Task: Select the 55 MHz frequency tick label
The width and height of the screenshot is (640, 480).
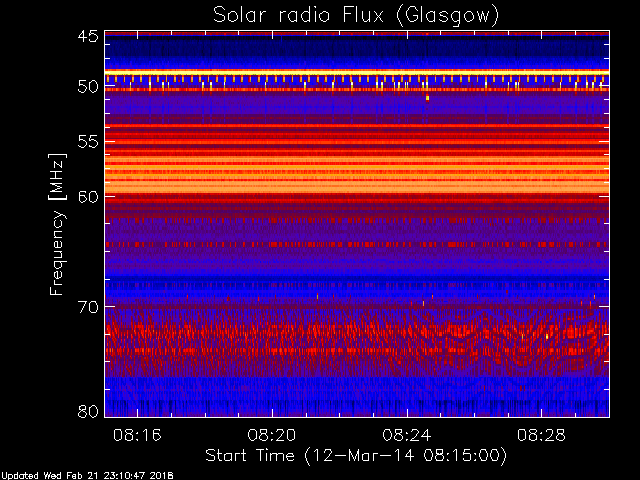Action: (87, 142)
